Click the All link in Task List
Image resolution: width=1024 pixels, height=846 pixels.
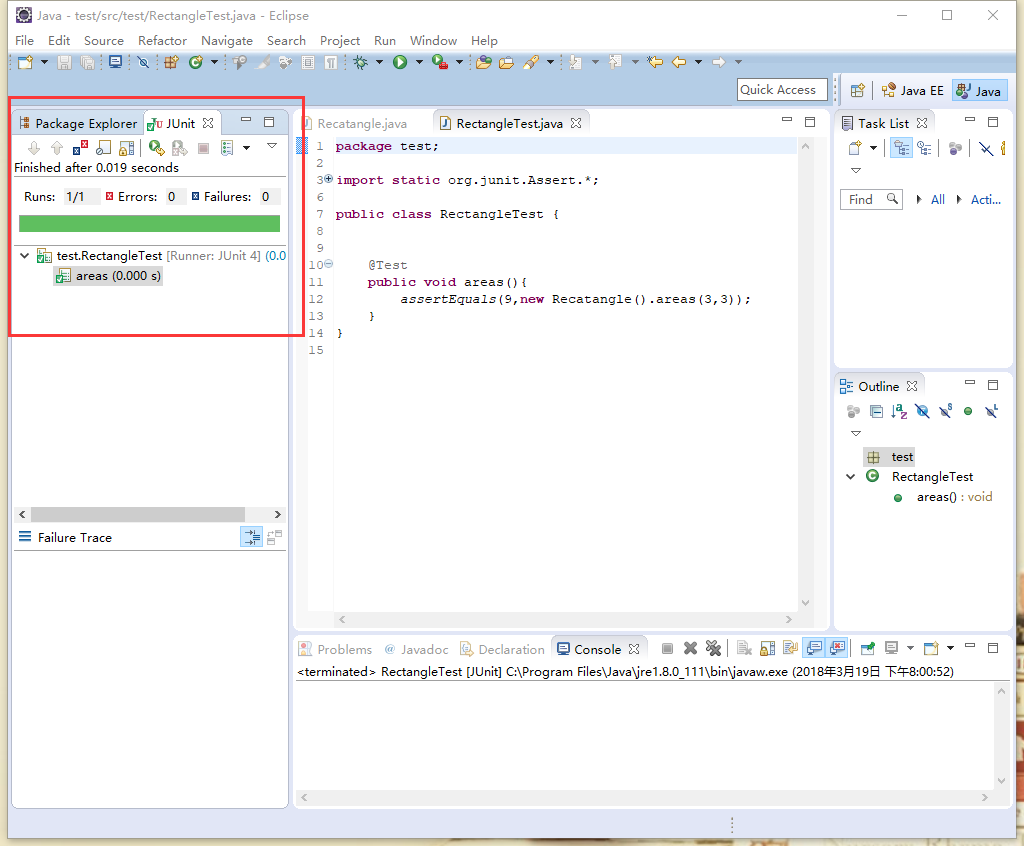[938, 199]
